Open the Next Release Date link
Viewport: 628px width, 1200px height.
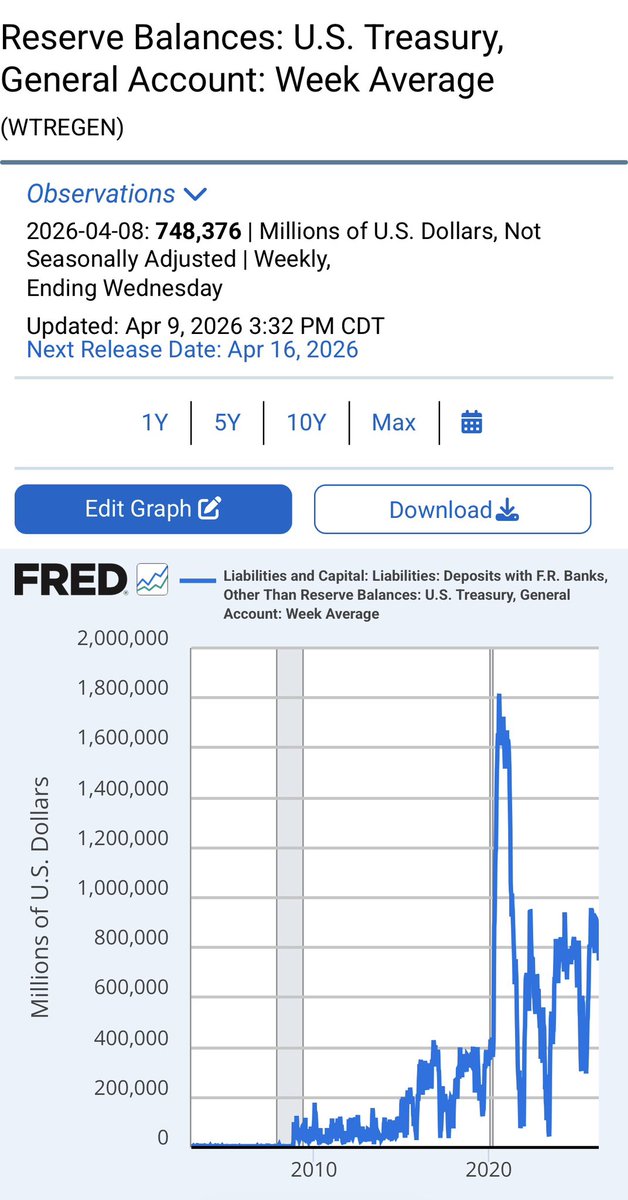pos(192,350)
